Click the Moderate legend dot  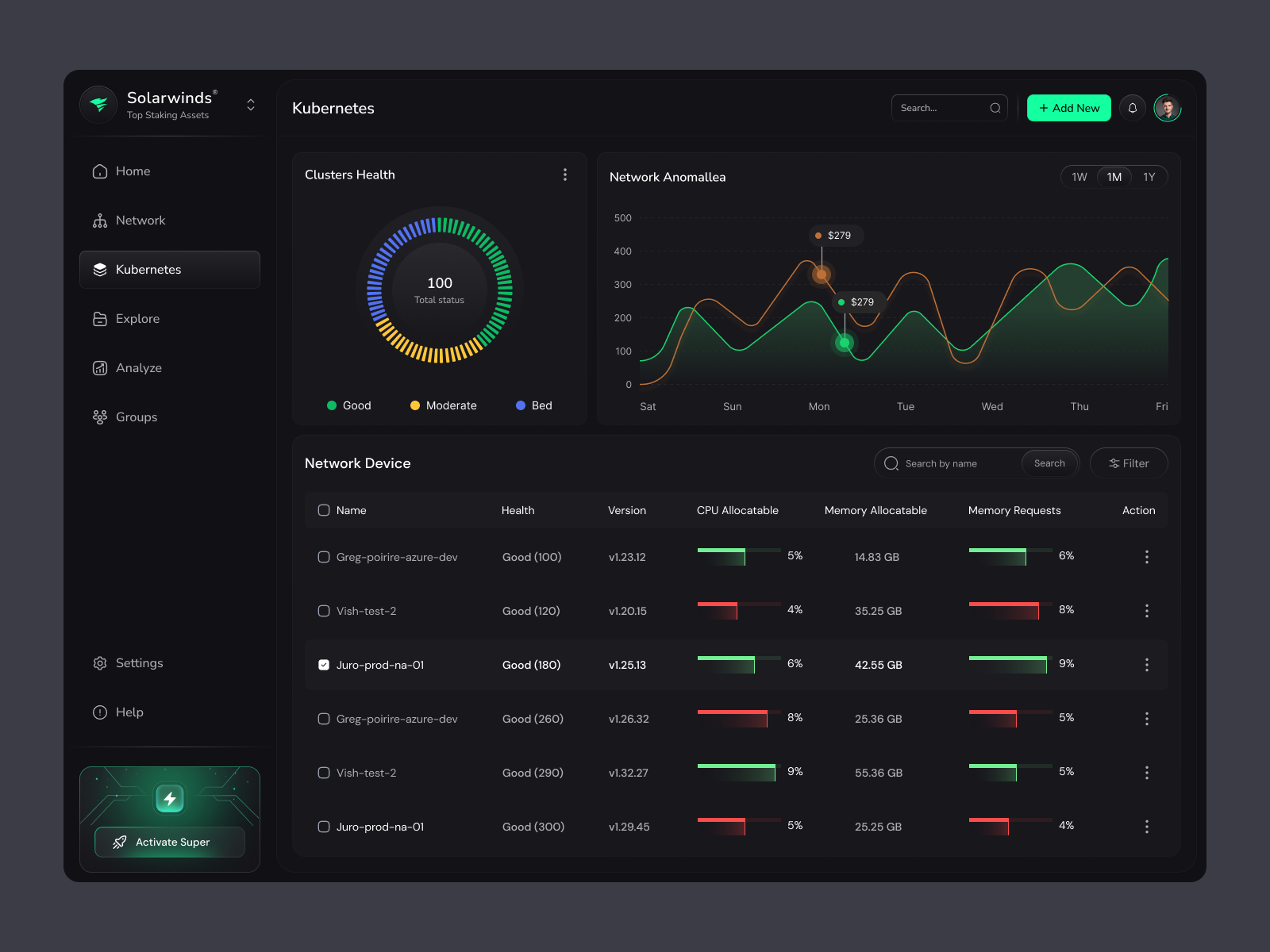click(x=415, y=405)
